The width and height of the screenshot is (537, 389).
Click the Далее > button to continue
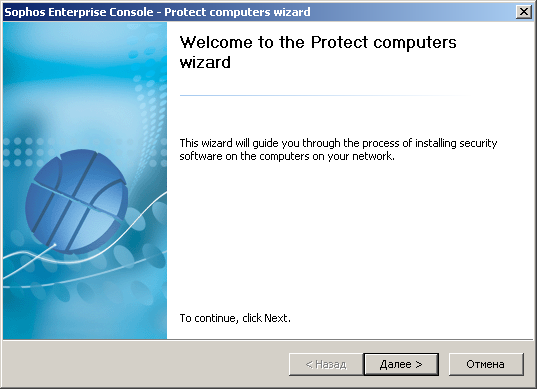[401, 364]
